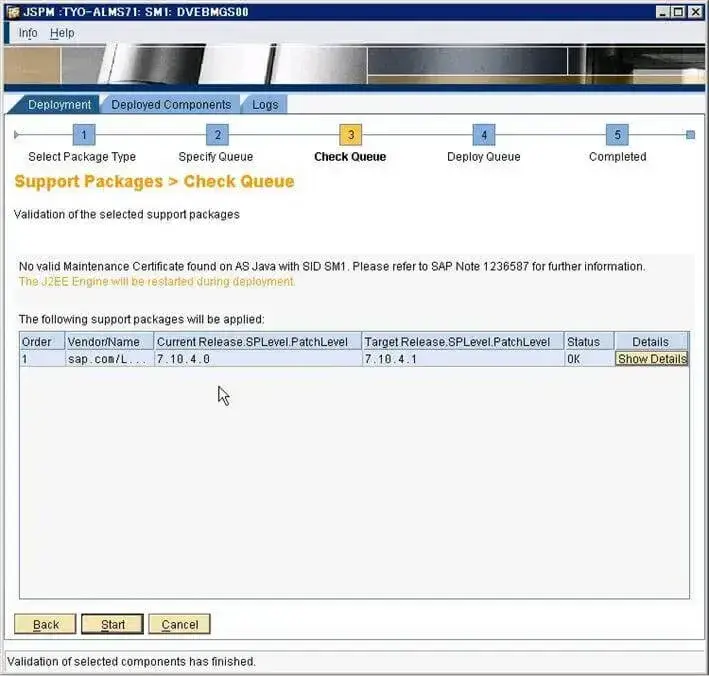
Task: Click the Specify Queue step label
Action: click(216, 157)
